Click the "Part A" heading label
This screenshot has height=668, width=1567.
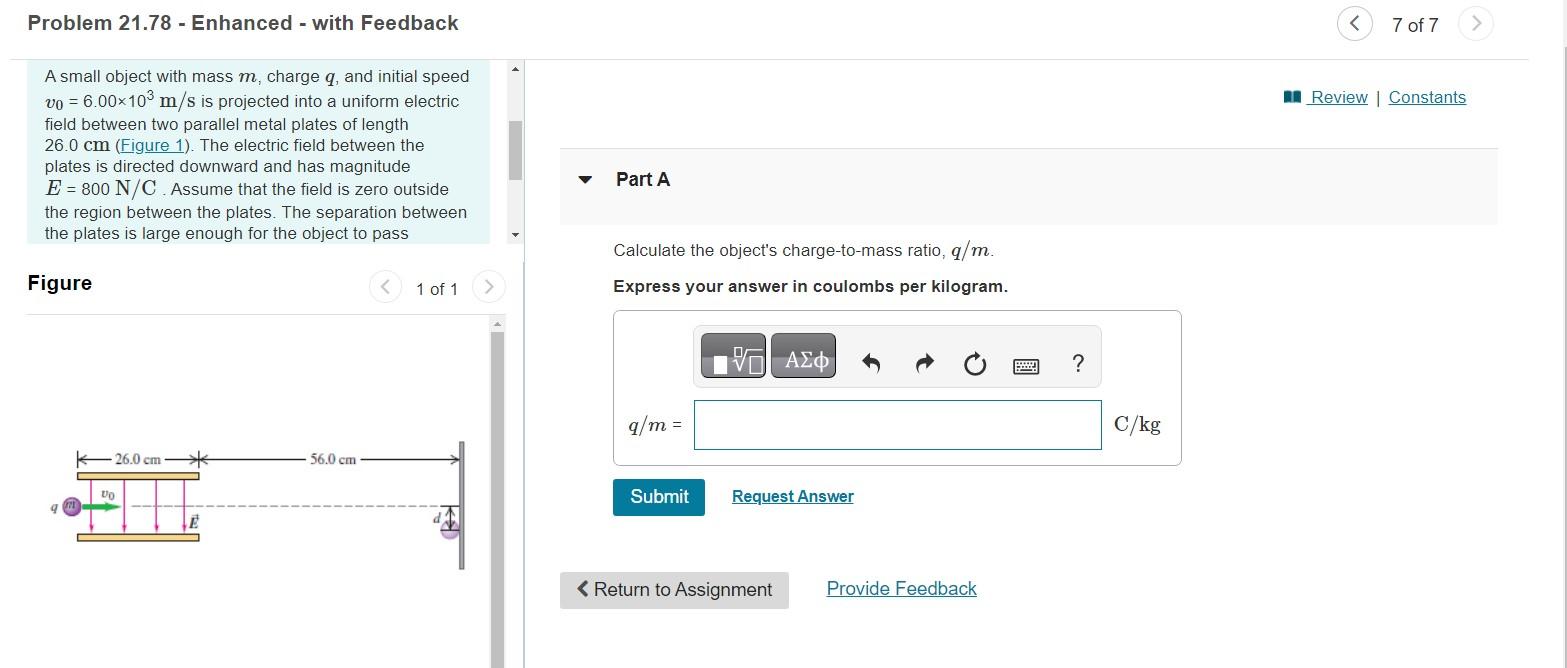643,179
